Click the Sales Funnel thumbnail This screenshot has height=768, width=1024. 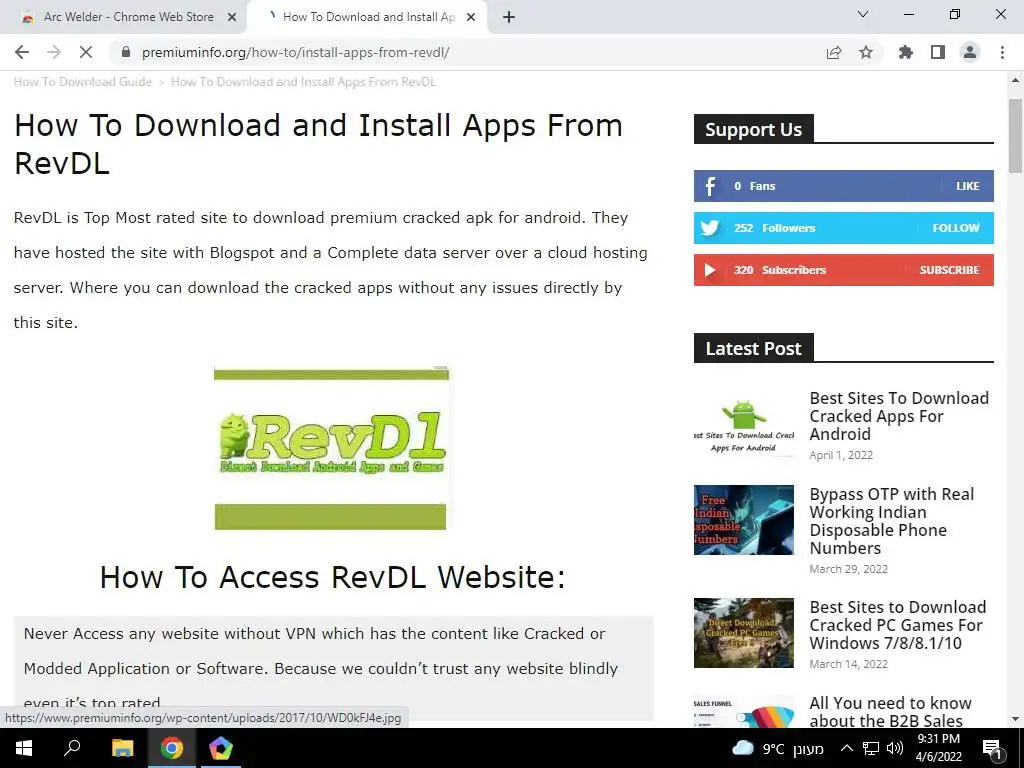(744, 711)
